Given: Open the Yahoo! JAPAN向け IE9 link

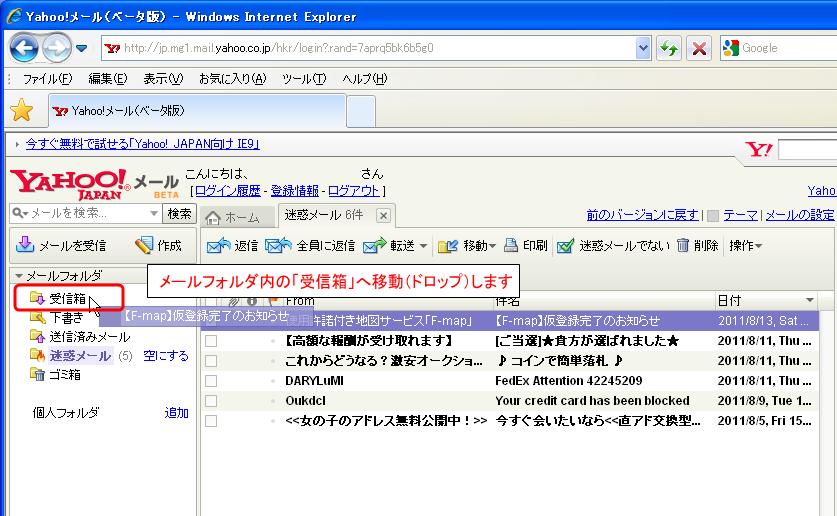Looking at the screenshot, I should point(143,144).
